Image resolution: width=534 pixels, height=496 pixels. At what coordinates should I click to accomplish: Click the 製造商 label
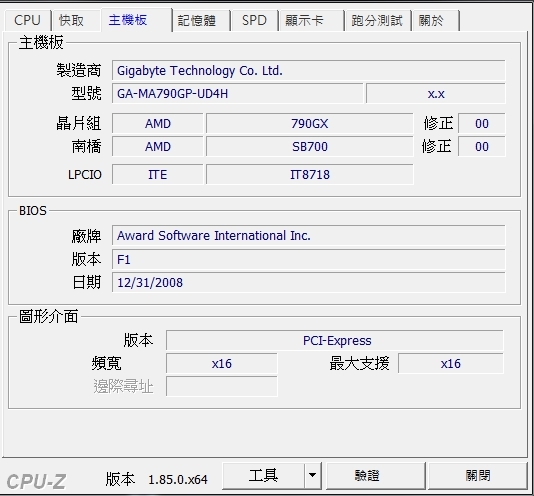coord(79,71)
